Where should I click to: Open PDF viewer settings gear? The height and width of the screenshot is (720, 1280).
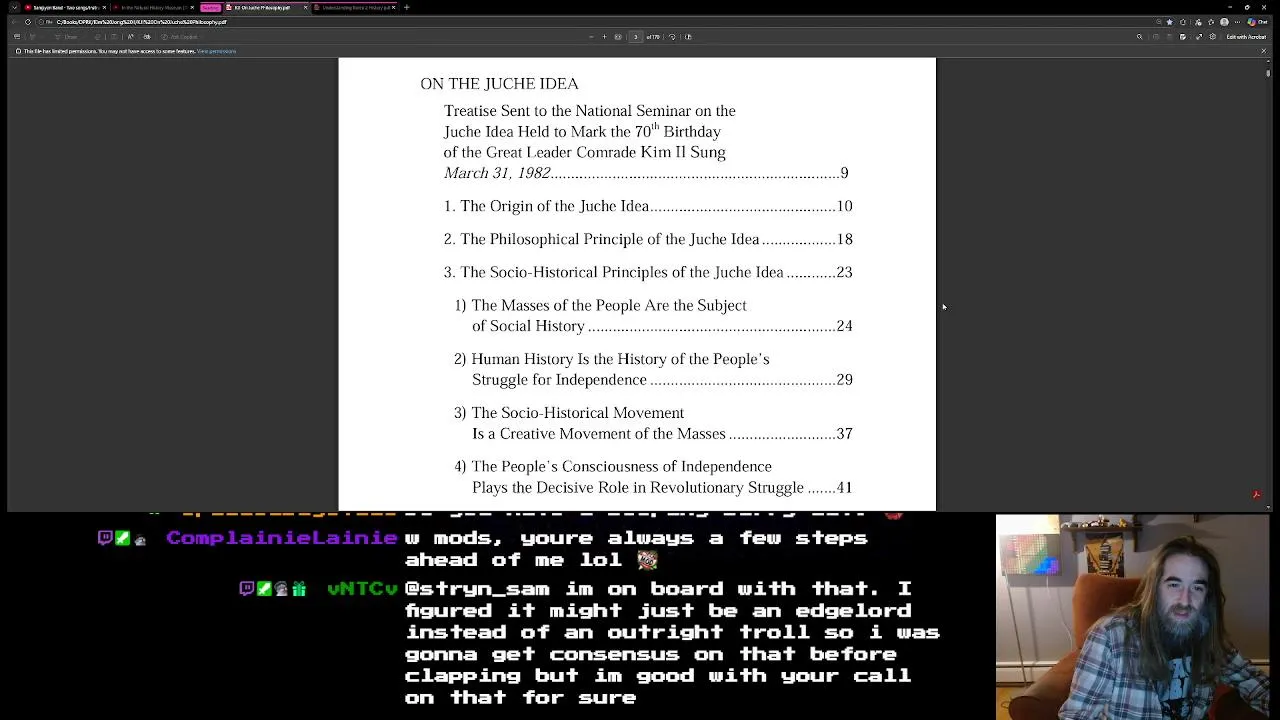coord(1213,37)
